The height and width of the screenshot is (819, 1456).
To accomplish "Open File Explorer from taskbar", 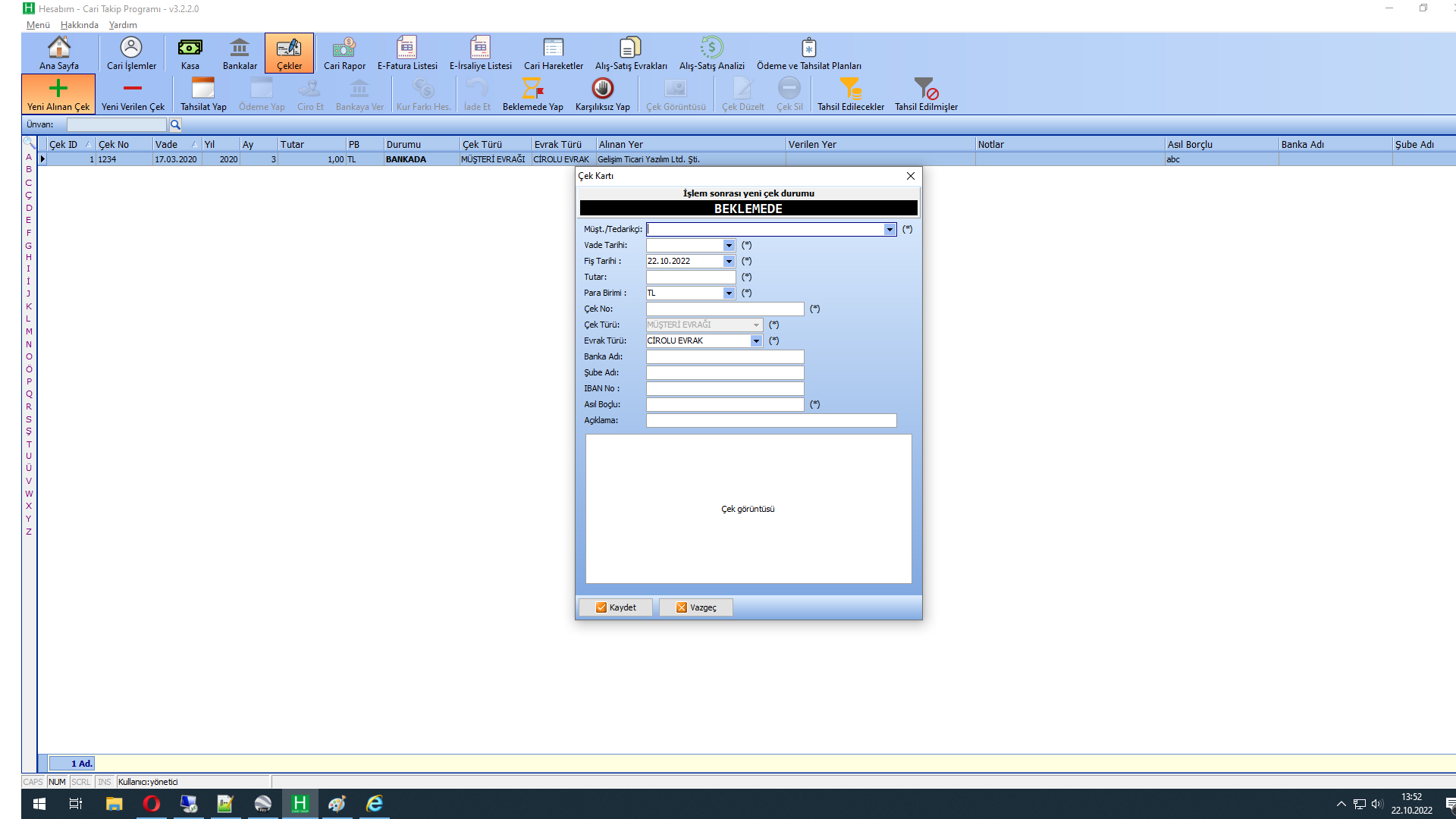I will [x=114, y=804].
